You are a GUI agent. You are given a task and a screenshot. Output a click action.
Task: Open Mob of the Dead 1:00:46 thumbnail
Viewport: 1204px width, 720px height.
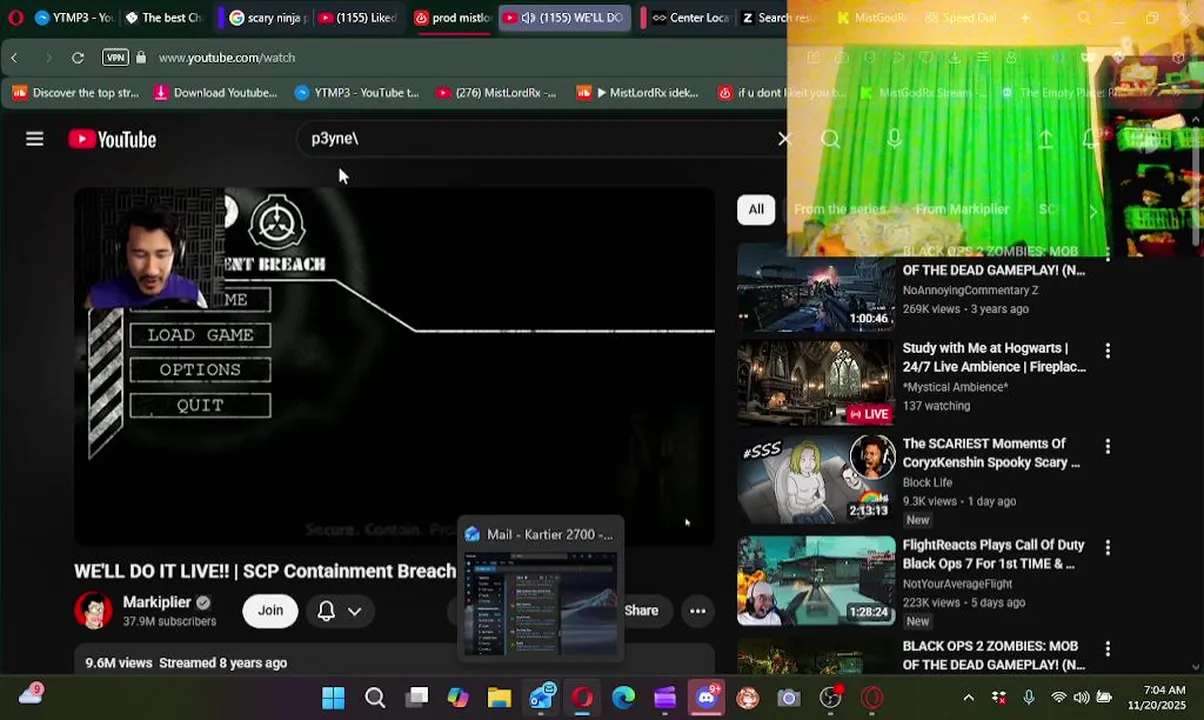tap(816, 289)
